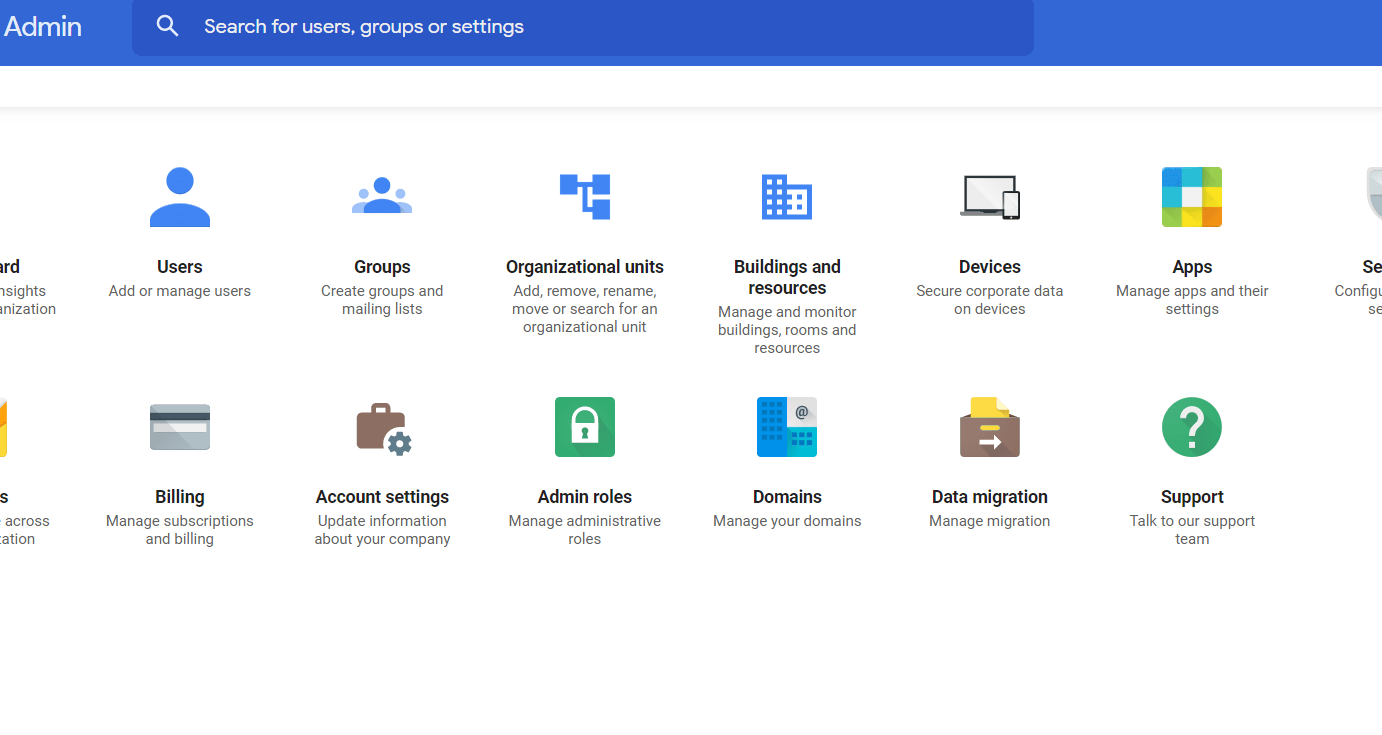Click 'Manage subscriptions and billing' text
This screenshot has width=1382, height=735.
click(180, 530)
